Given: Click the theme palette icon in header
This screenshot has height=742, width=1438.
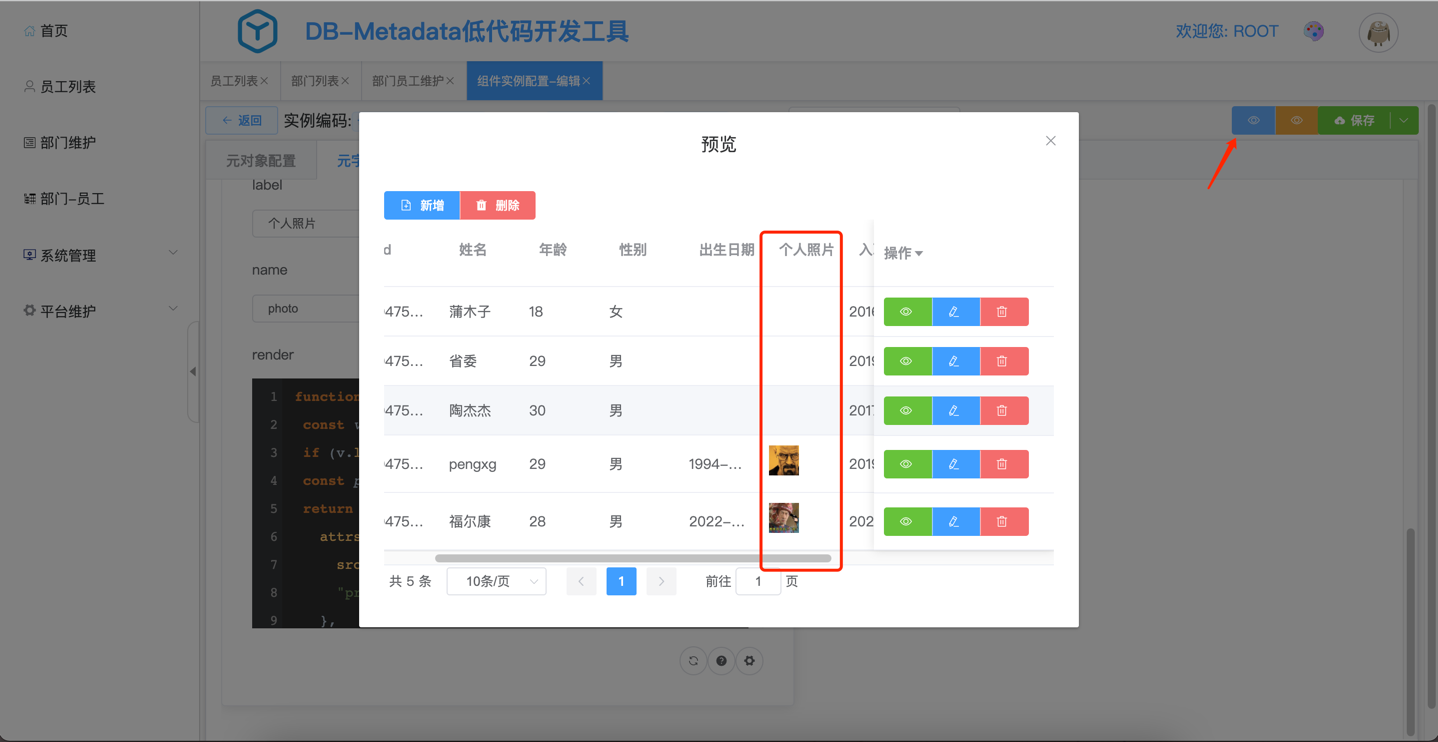Looking at the screenshot, I should coord(1314,32).
